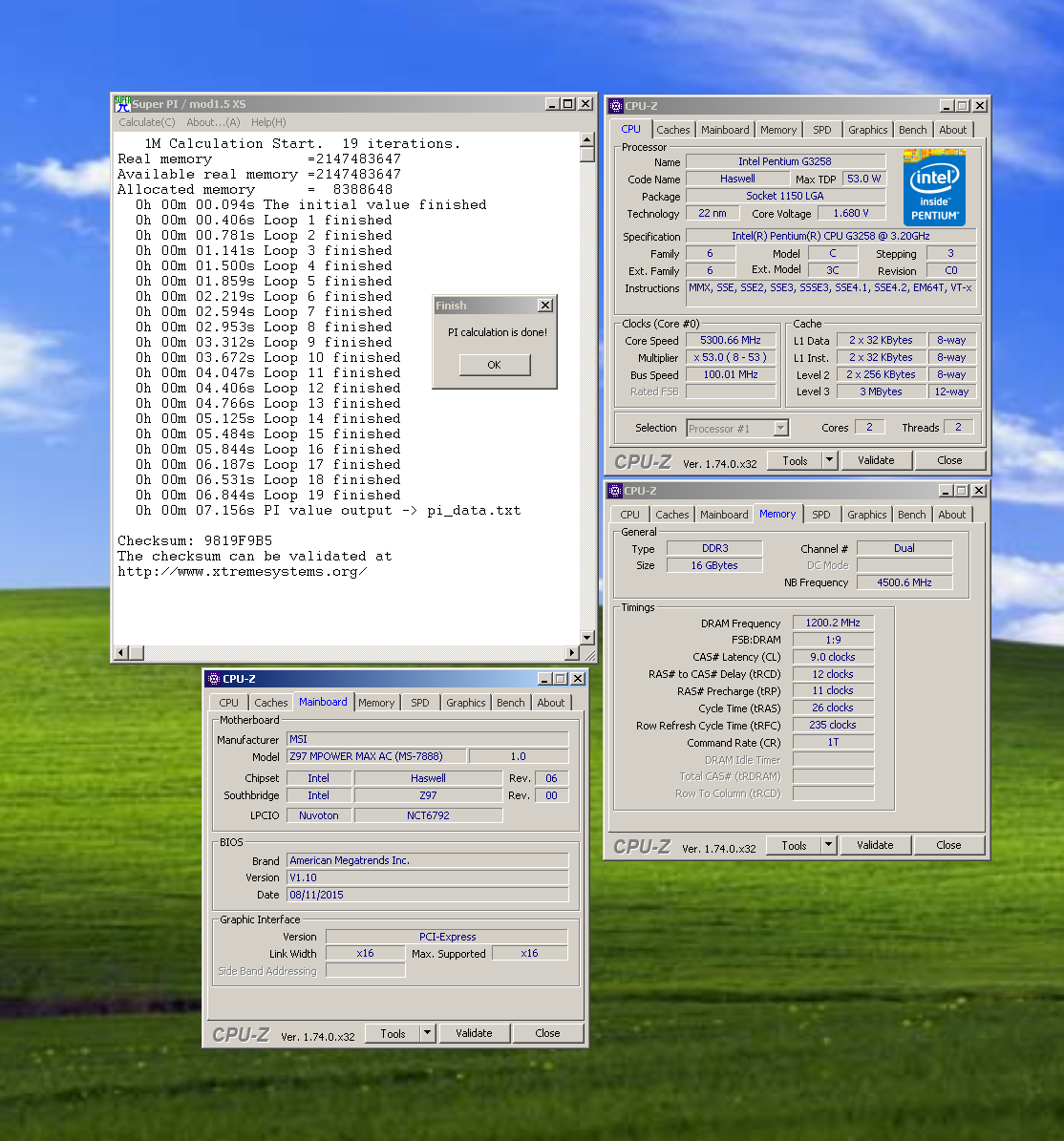Open Tools dropdown arrow in Memory window

pyautogui.click(x=828, y=846)
